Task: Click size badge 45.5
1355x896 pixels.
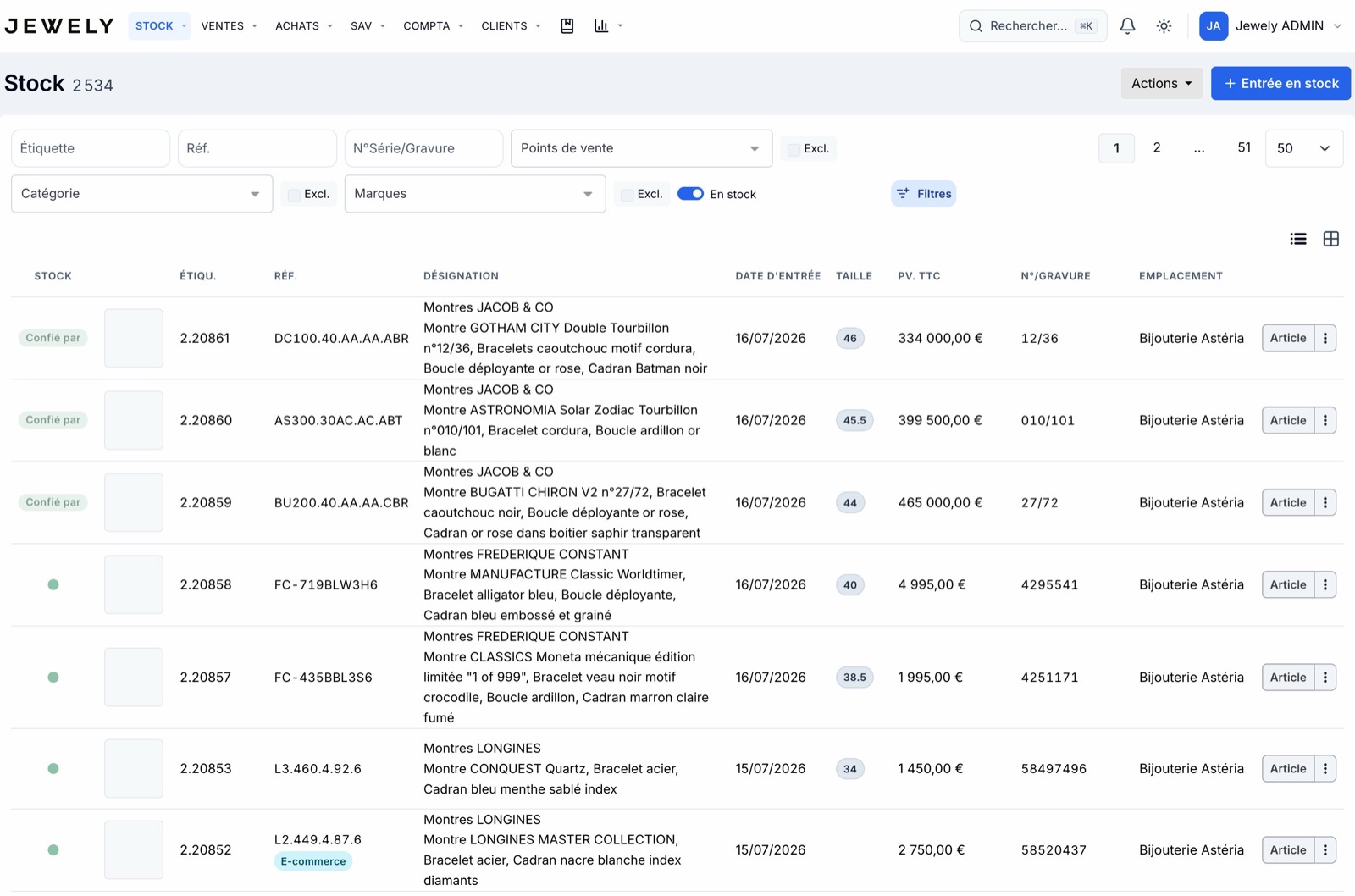Action: click(x=854, y=420)
